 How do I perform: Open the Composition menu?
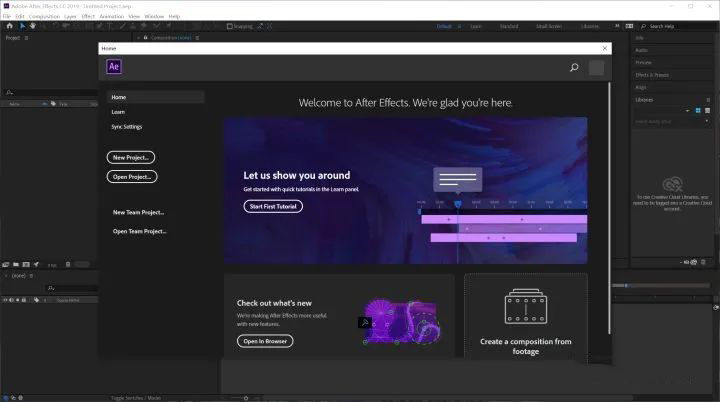44,16
